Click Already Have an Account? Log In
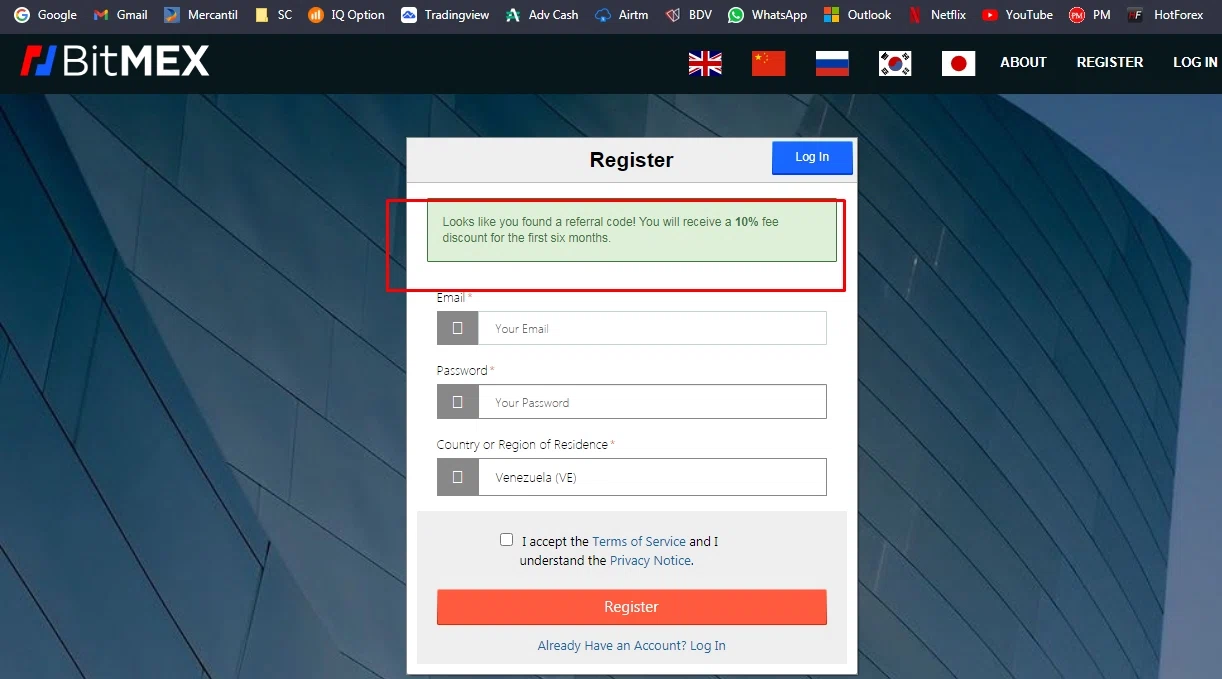The width and height of the screenshot is (1222, 679). 632,646
